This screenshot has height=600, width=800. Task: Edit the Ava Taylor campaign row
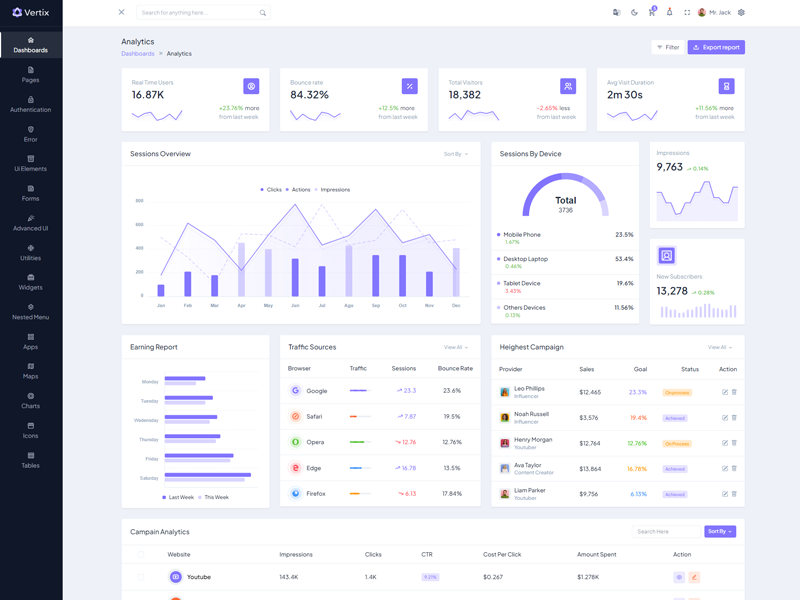[x=725, y=468]
